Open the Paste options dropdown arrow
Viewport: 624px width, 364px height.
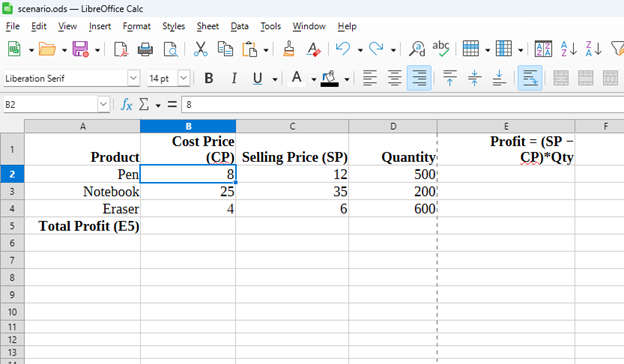coord(266,50)
